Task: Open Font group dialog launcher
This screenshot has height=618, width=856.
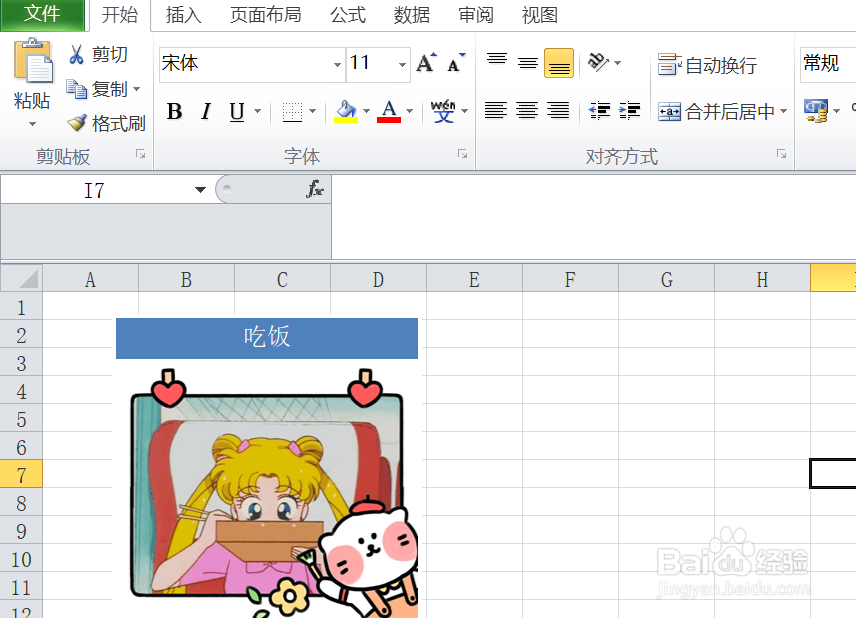Action: [x=462, y=154]
